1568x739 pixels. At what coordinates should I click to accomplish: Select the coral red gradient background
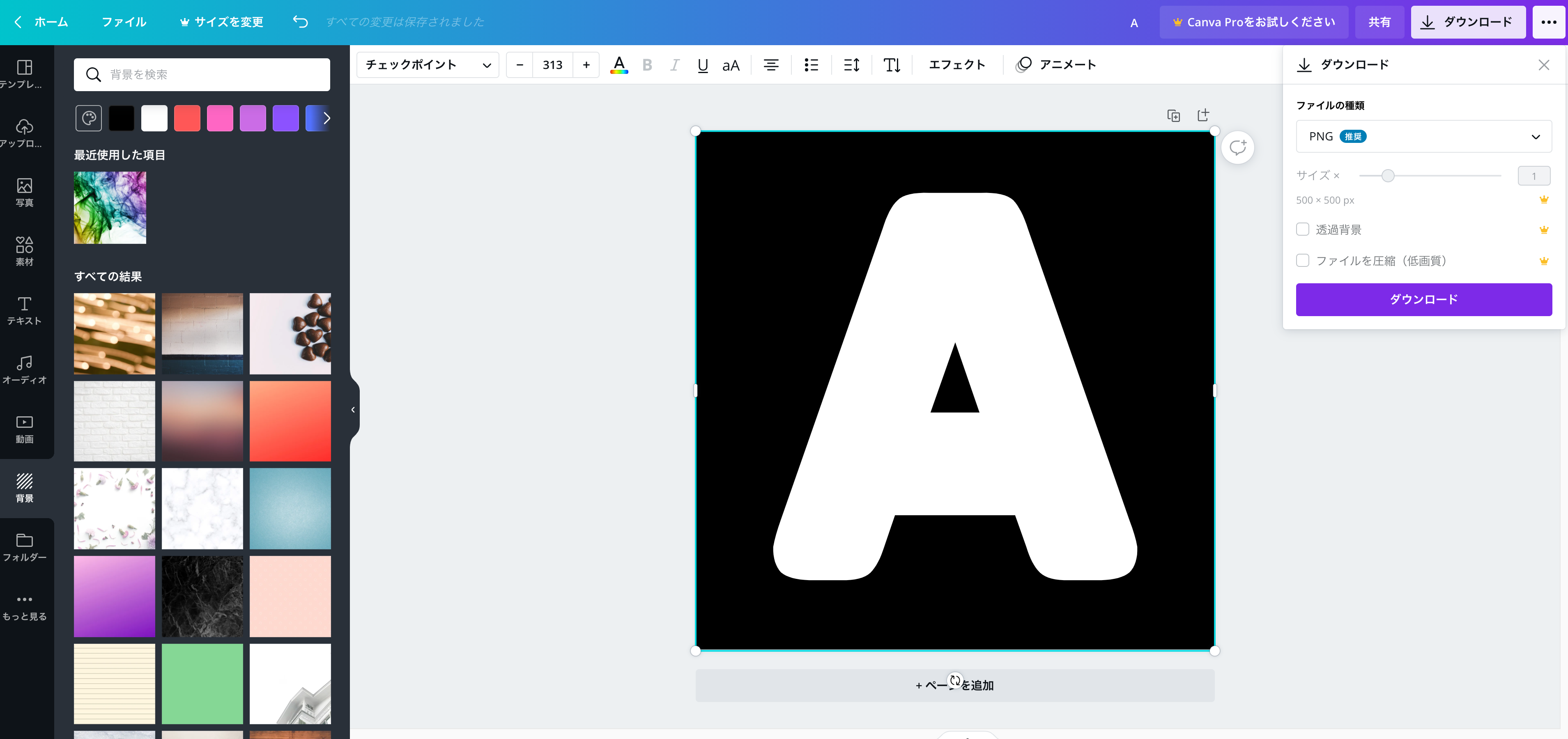pos(290,421)
